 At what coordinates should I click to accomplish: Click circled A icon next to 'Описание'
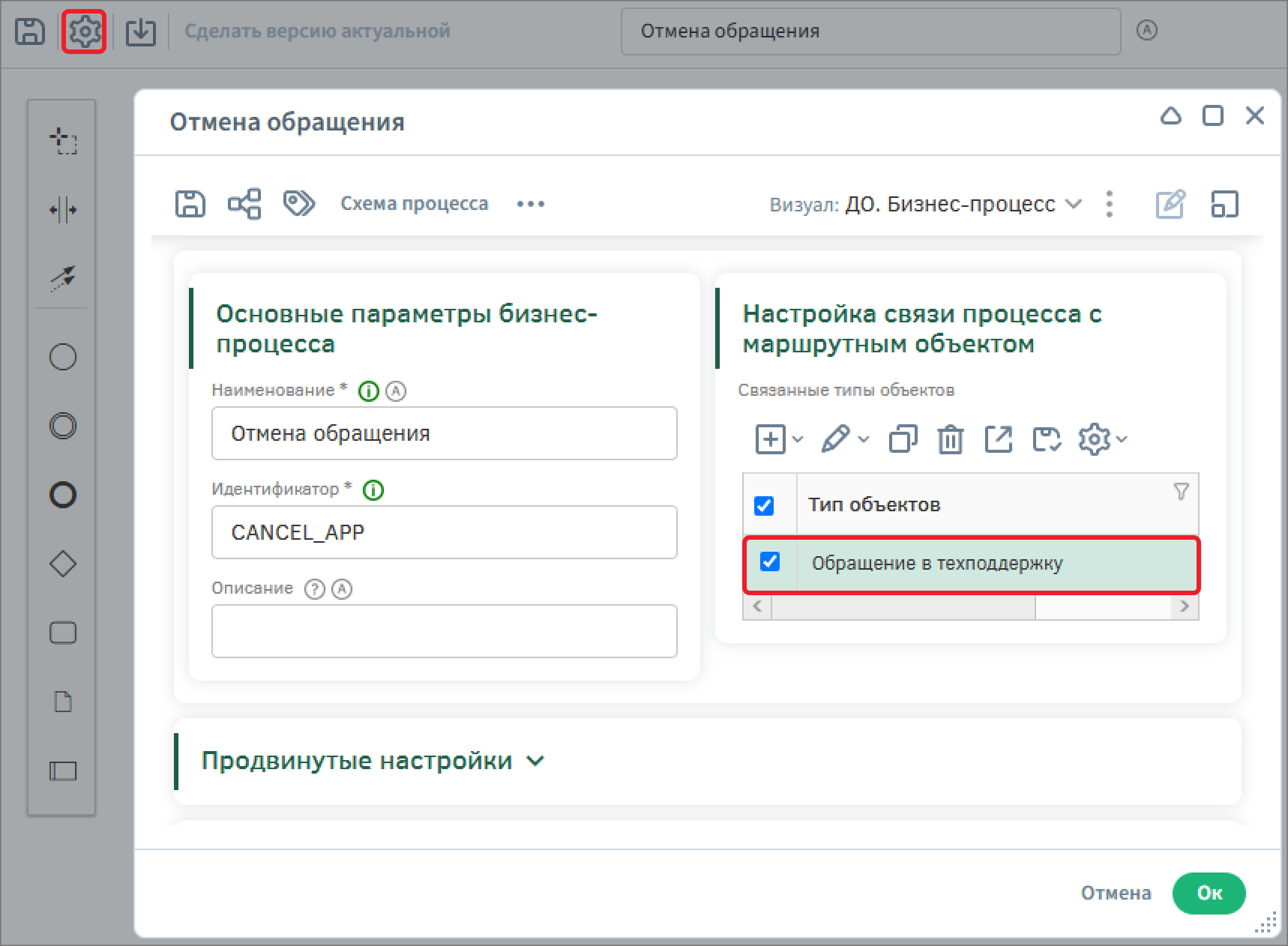pos(342,589)
